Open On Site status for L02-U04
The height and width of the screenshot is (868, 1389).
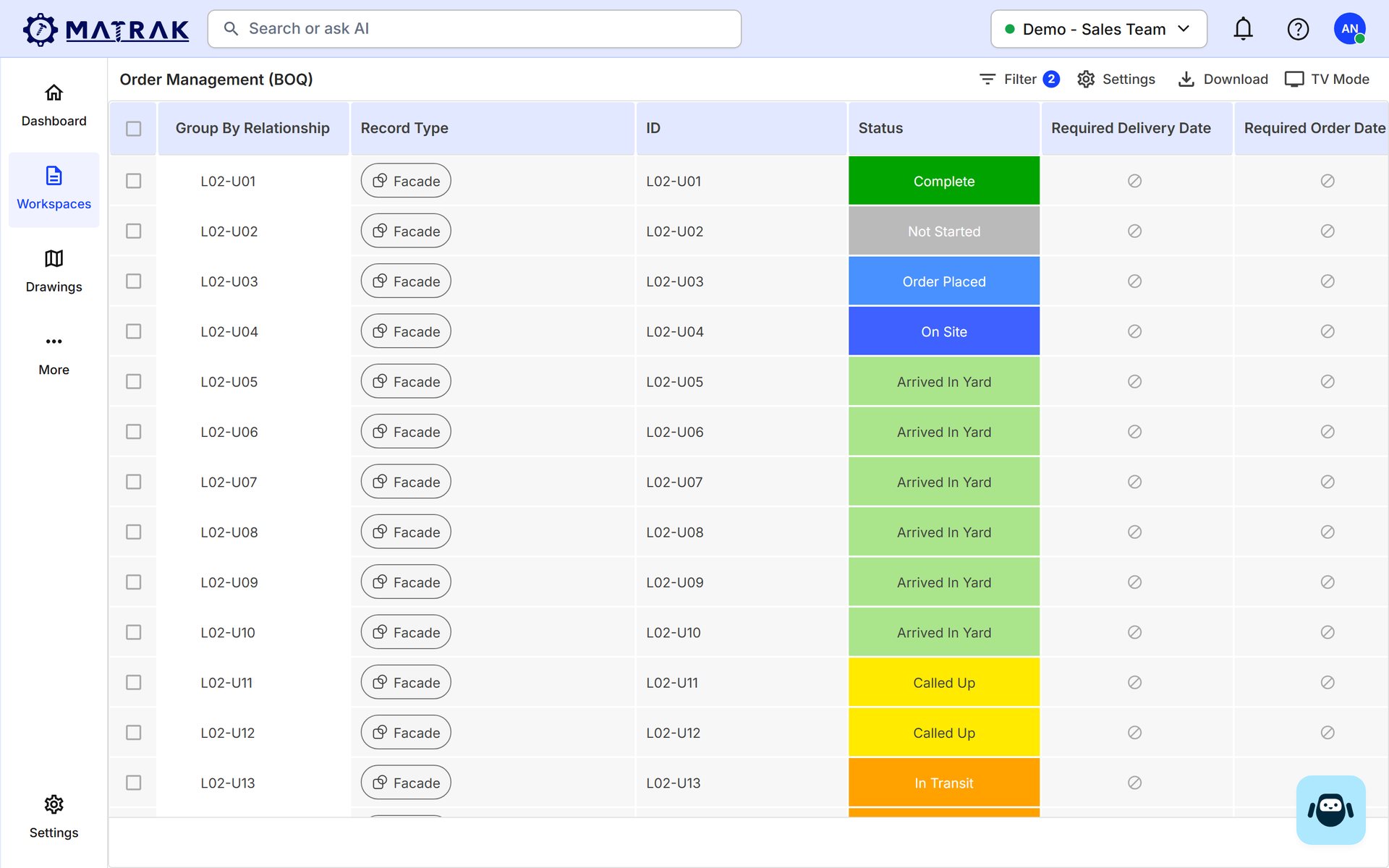(x=944, y=331)
